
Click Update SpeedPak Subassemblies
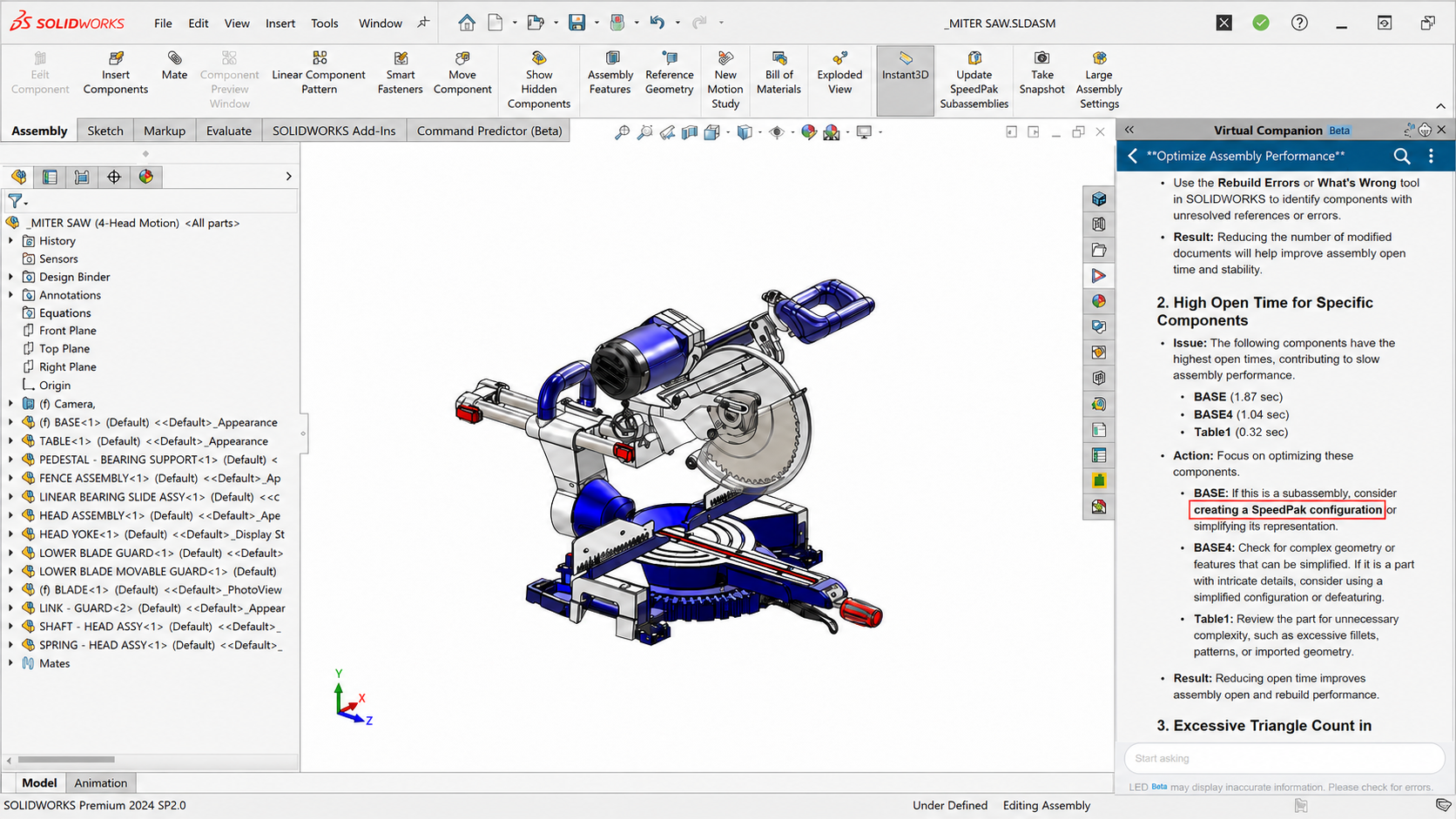[974, 80]
